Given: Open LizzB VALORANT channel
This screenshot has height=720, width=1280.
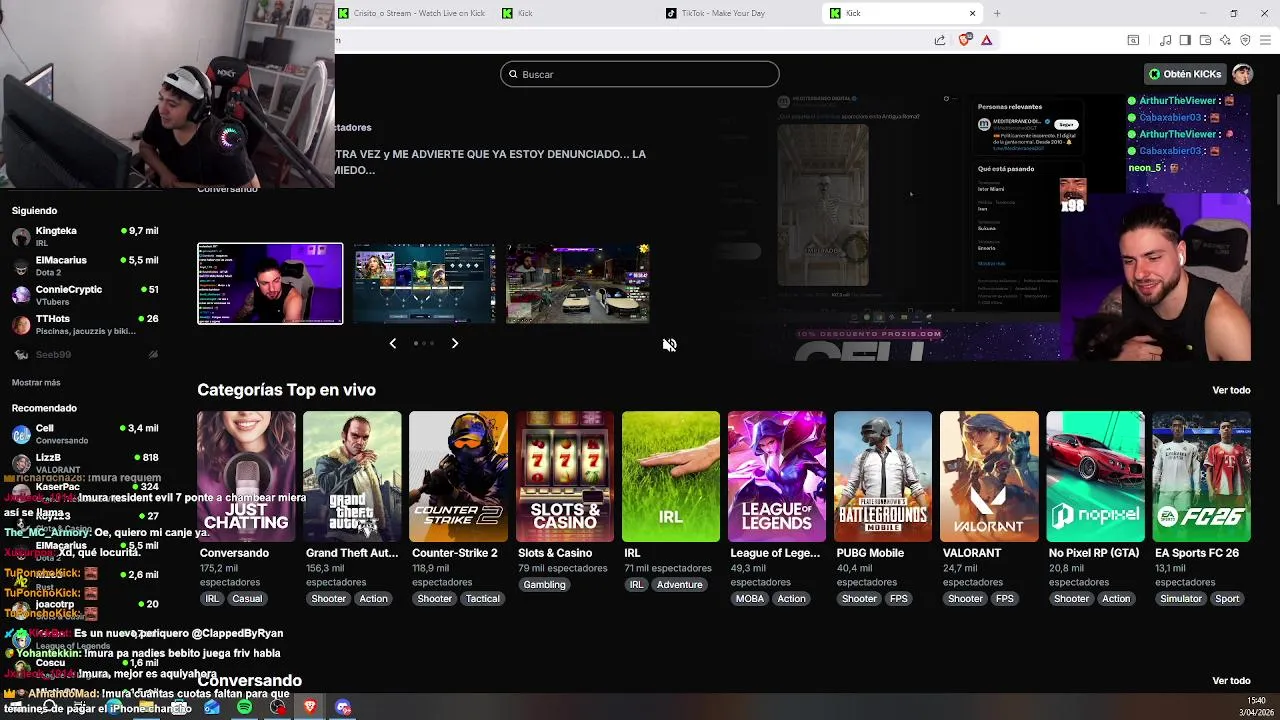Looking at the screenshot, I should 84,463.
